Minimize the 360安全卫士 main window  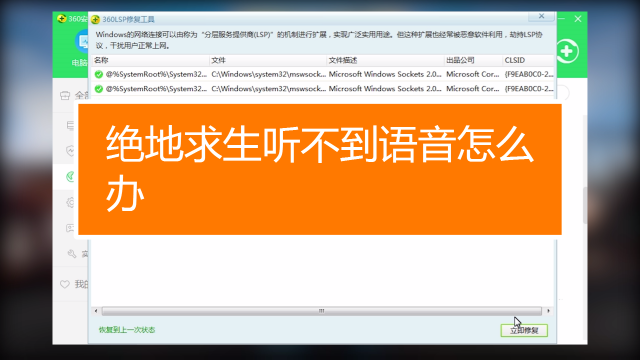[x=562, y=19]
